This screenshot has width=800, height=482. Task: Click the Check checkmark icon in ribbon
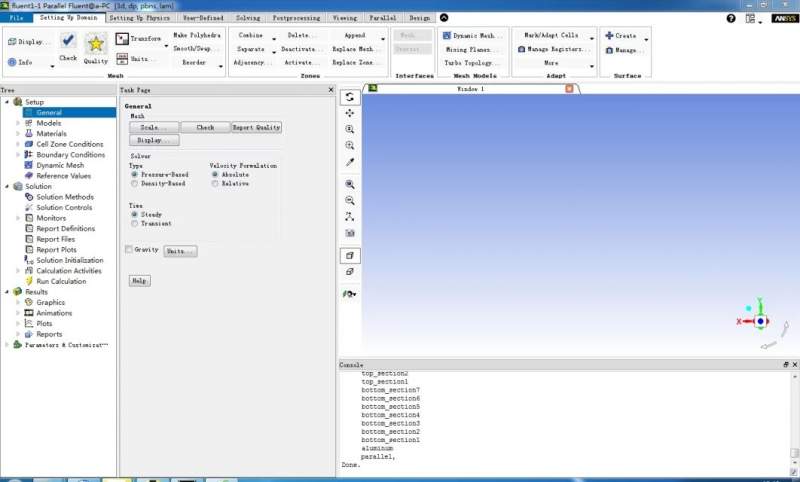[68, 41]
